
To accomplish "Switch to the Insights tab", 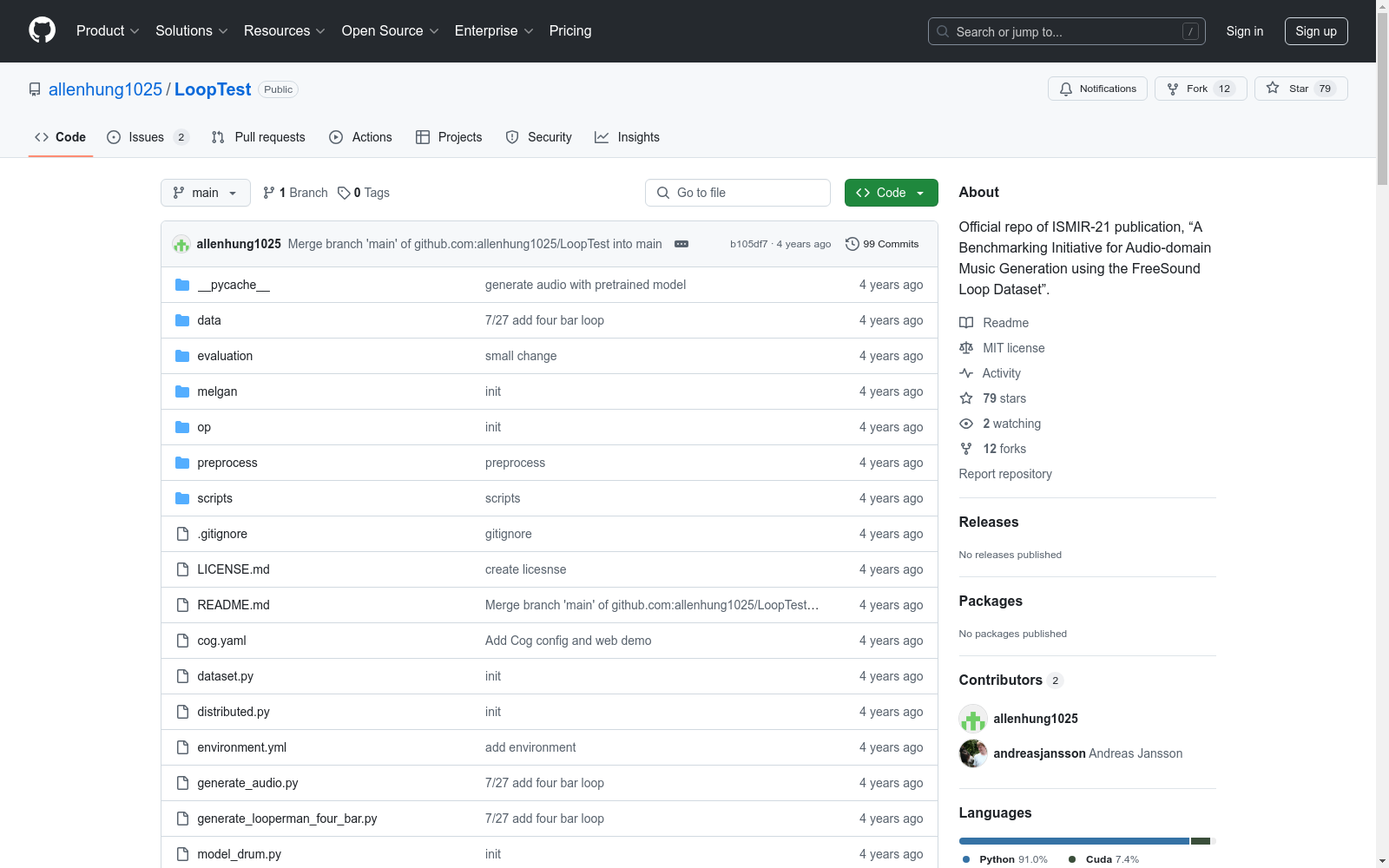I will [627, 137].
